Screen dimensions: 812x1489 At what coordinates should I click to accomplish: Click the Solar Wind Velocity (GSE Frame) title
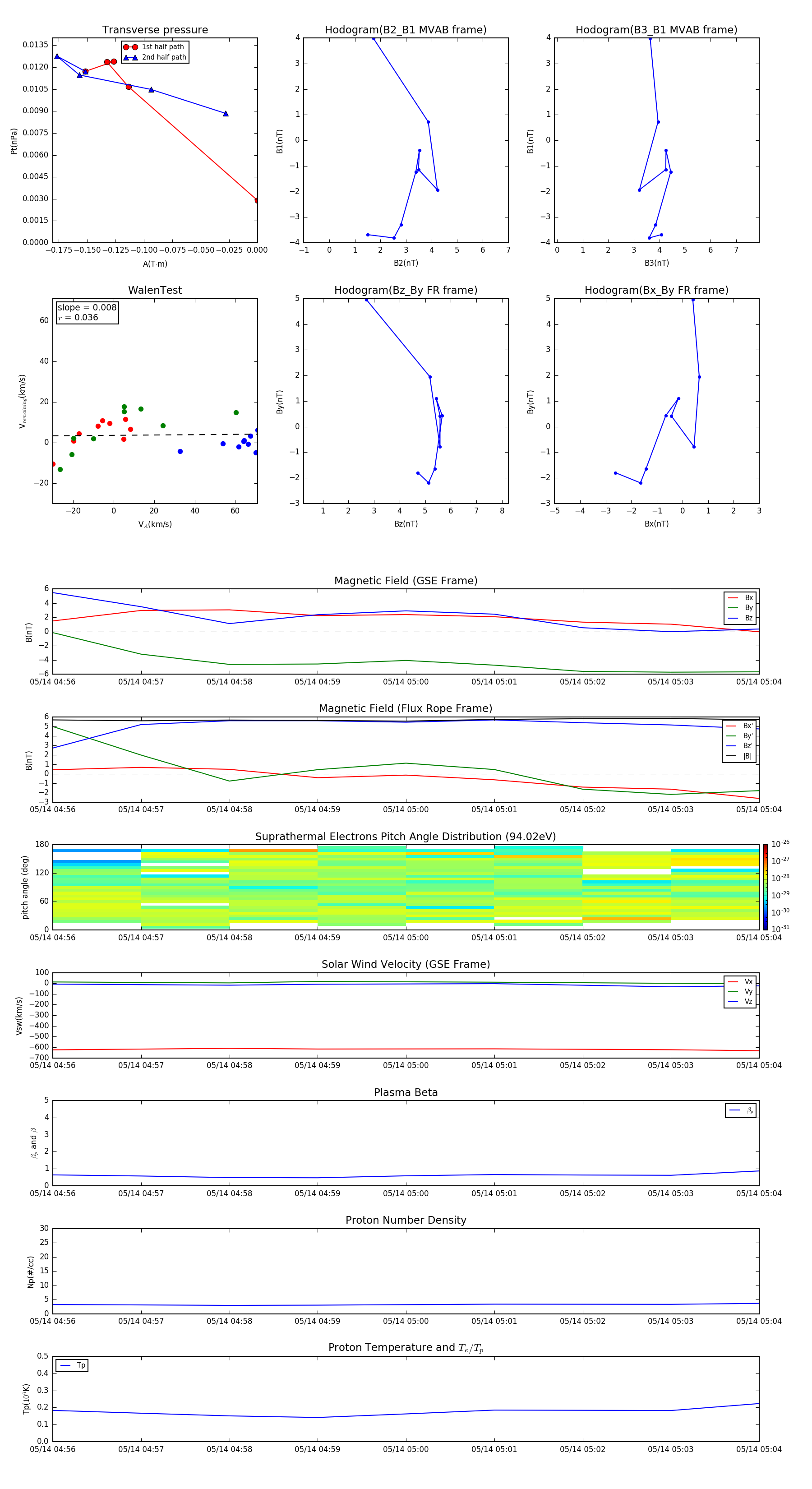click(406, 964)
